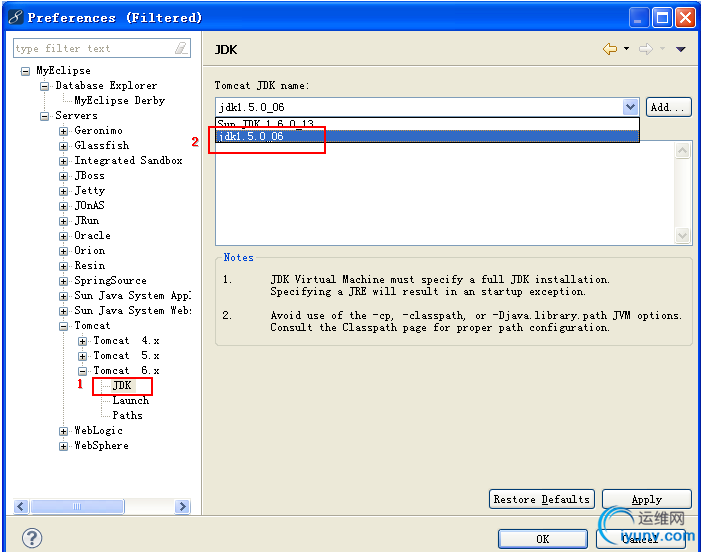Expand the WebSphere node
The image size is (701, 552).
coord(63,446)
